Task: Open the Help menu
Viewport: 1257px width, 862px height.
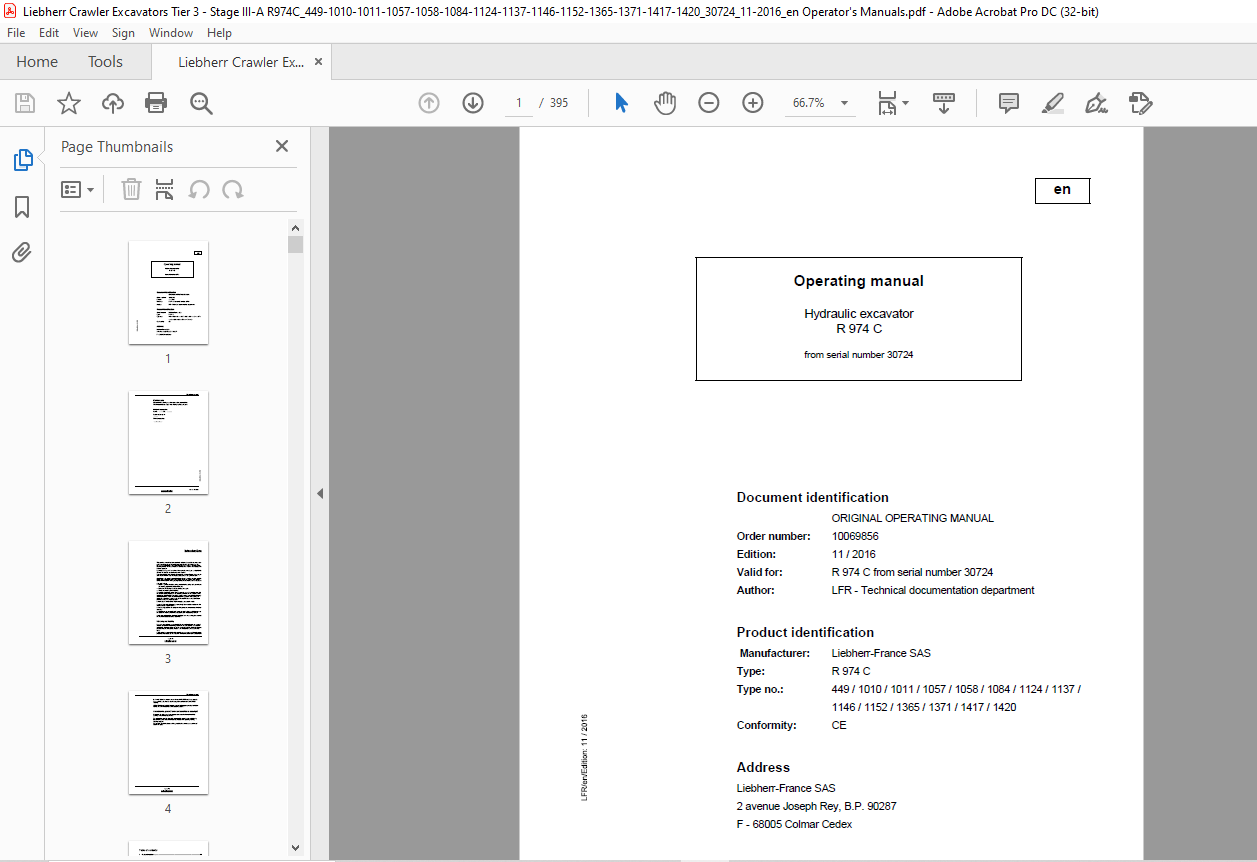Action: click(219, 33)
